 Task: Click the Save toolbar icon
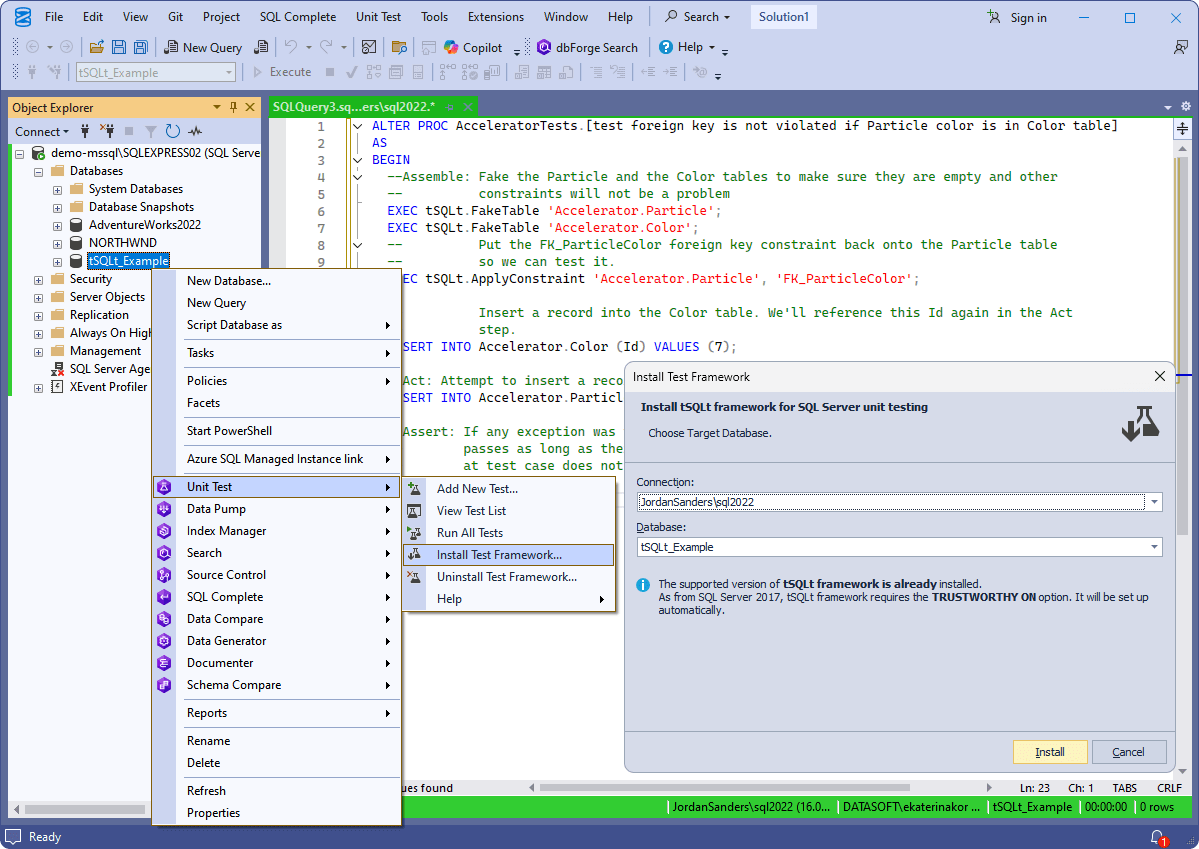click(x=119, y=47)
